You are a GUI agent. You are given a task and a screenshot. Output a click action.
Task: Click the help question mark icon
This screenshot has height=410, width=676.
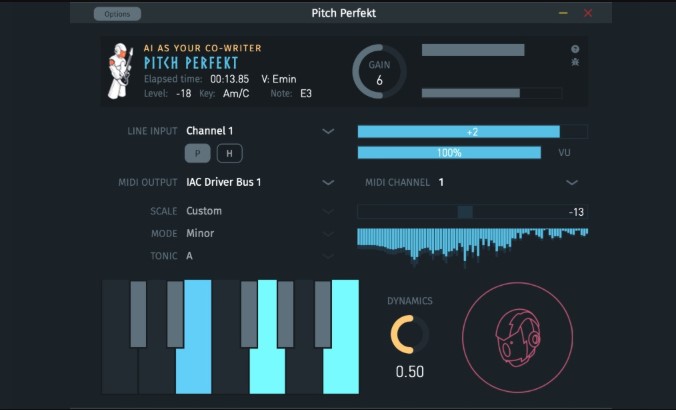(575, 49)
